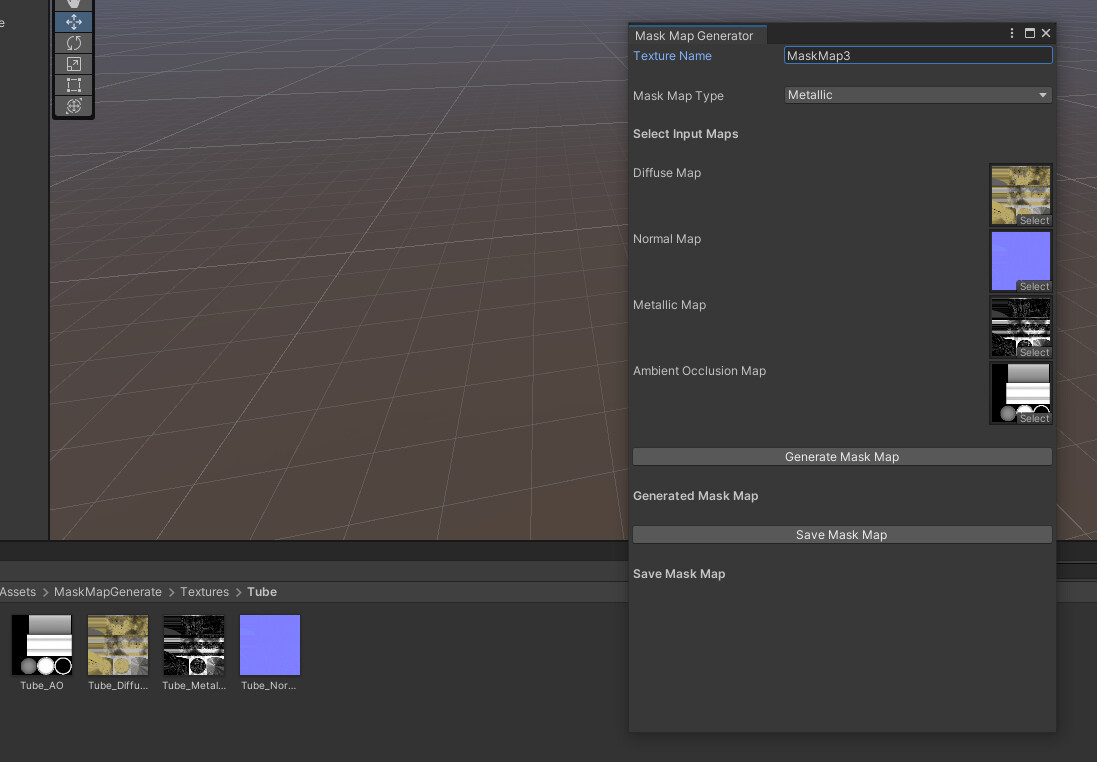Select the Scale tool
Image resolution: width=1097 pixels, height=762 pixels.
74,64
